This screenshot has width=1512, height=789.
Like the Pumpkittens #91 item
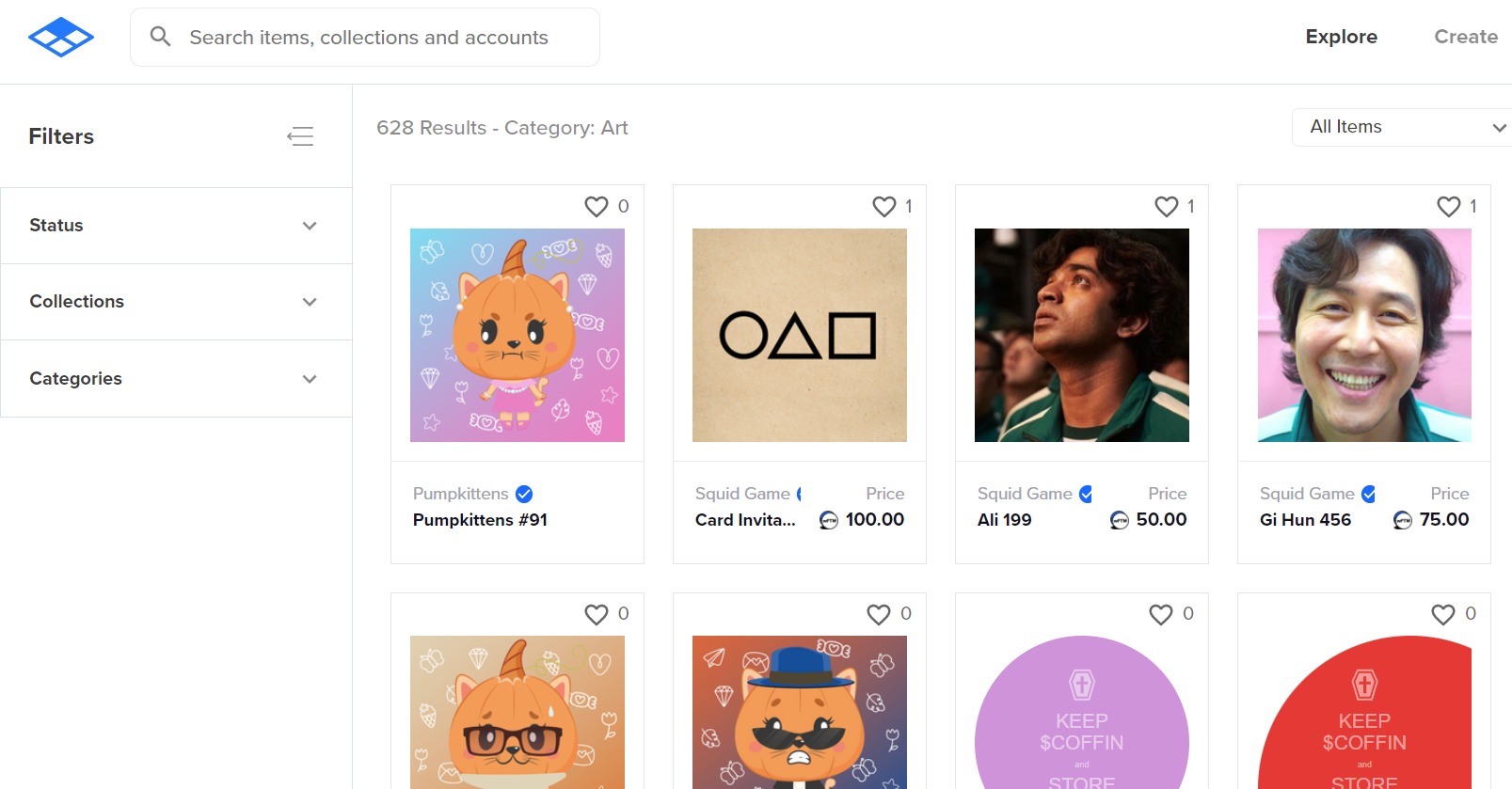click(x=597, y=206)
